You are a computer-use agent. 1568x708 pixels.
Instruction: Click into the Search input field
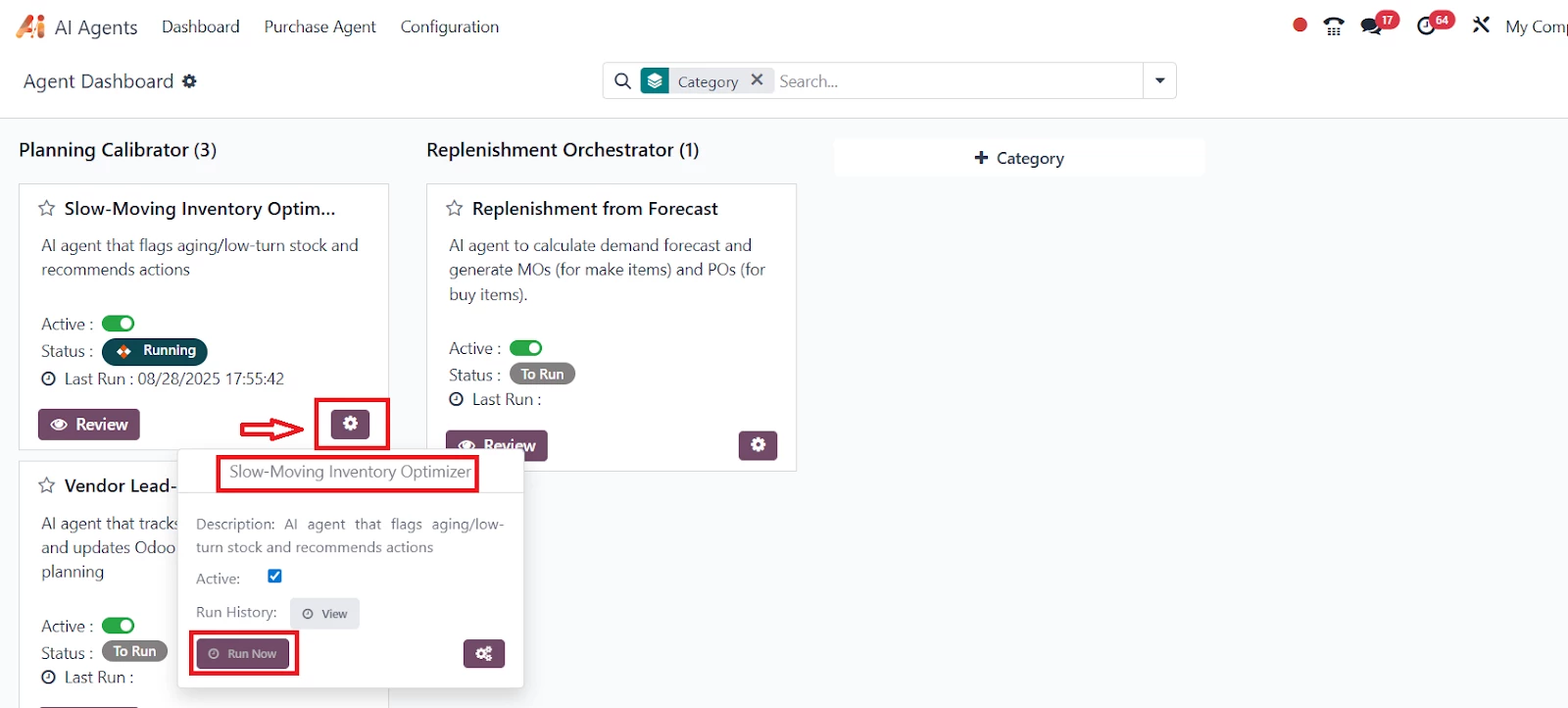955,81
